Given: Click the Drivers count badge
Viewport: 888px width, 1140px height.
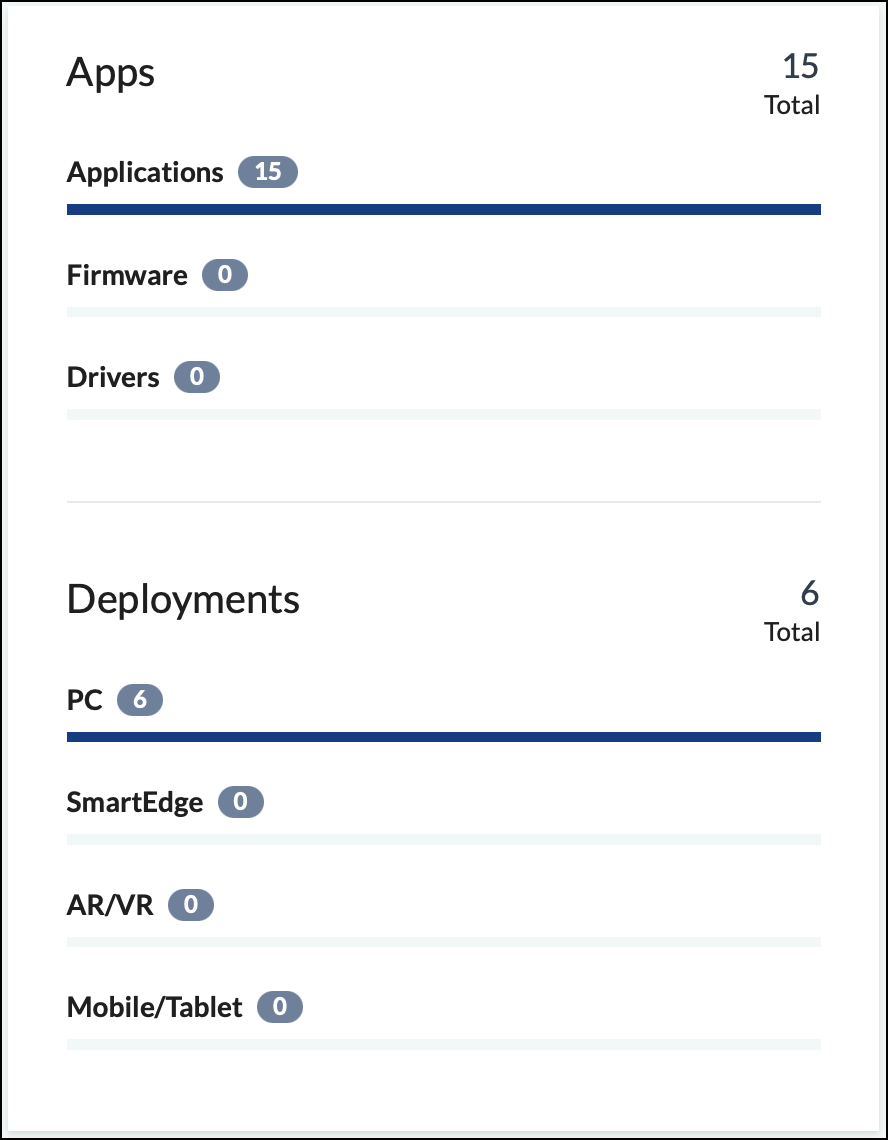Looking at the screenshot, I should pos(196,377).
